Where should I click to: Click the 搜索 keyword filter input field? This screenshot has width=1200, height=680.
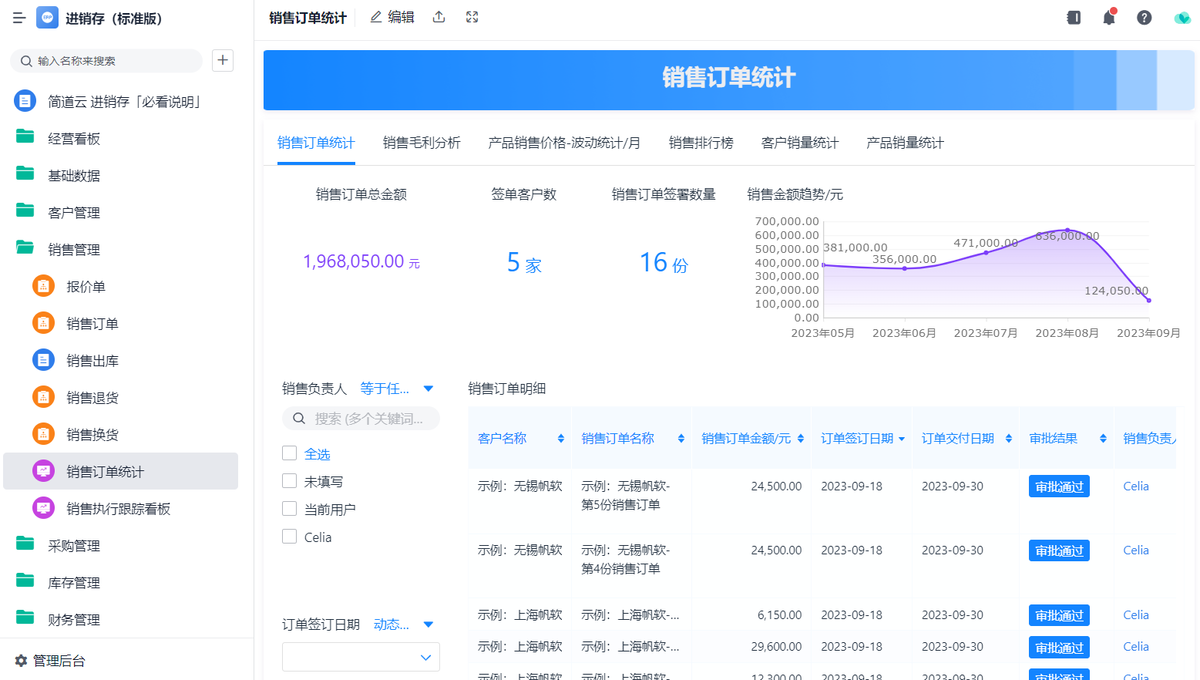[370, 419]
